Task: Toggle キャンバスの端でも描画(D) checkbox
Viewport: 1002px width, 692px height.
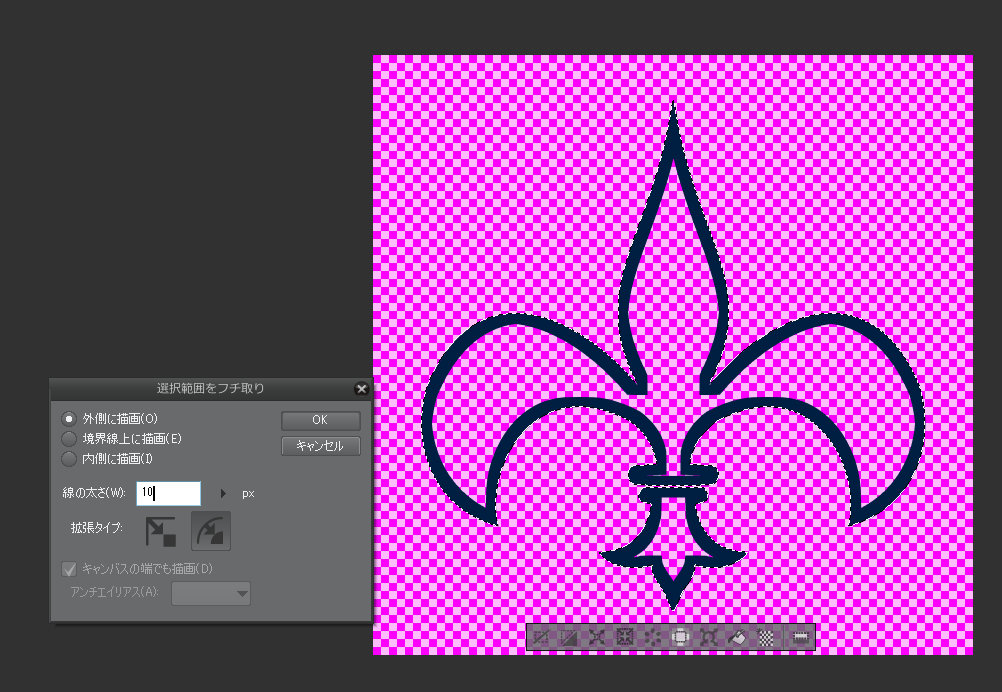Action: (69, 569)
